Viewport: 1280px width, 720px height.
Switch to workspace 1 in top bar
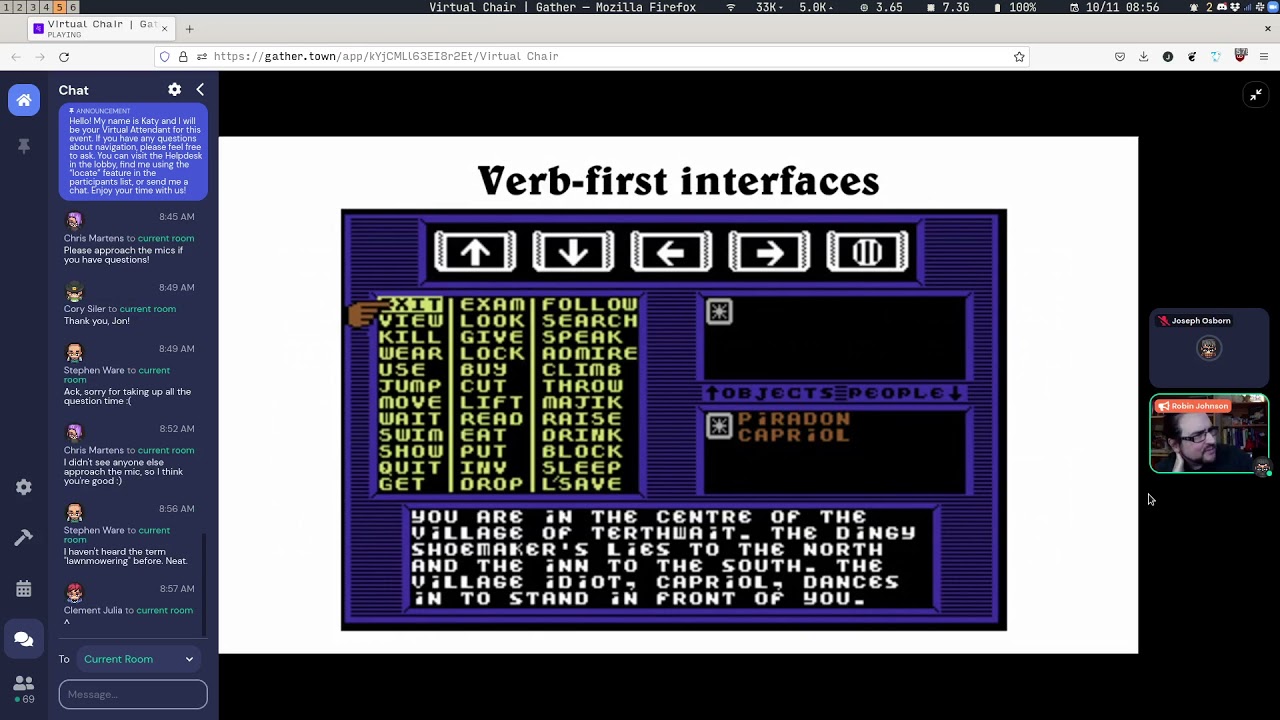pyautogui.click(x=7, y=7)
